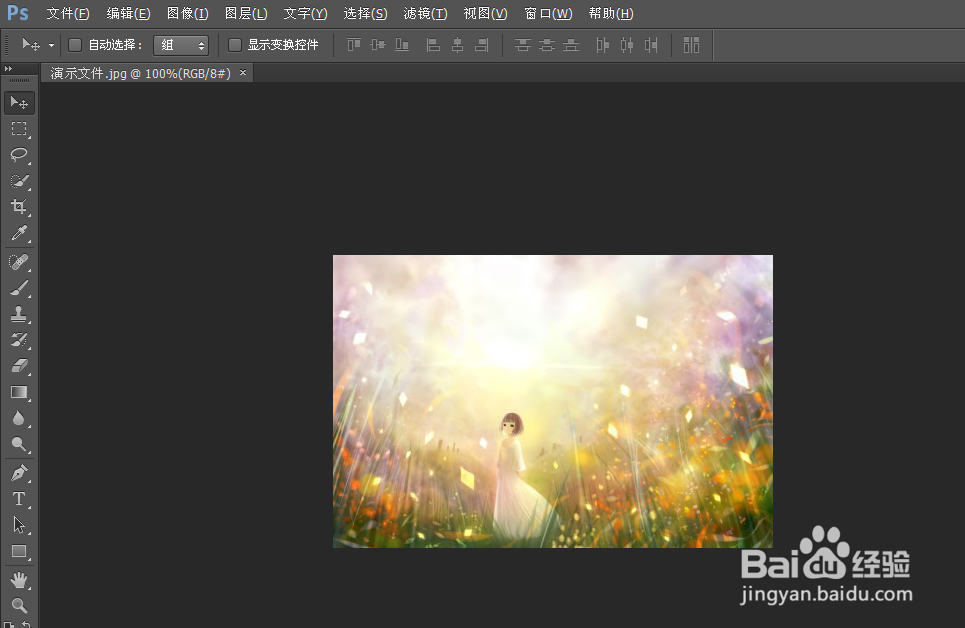Select the Clone Stamp tool
Screen dimensions: 965x628
point(19,314)
